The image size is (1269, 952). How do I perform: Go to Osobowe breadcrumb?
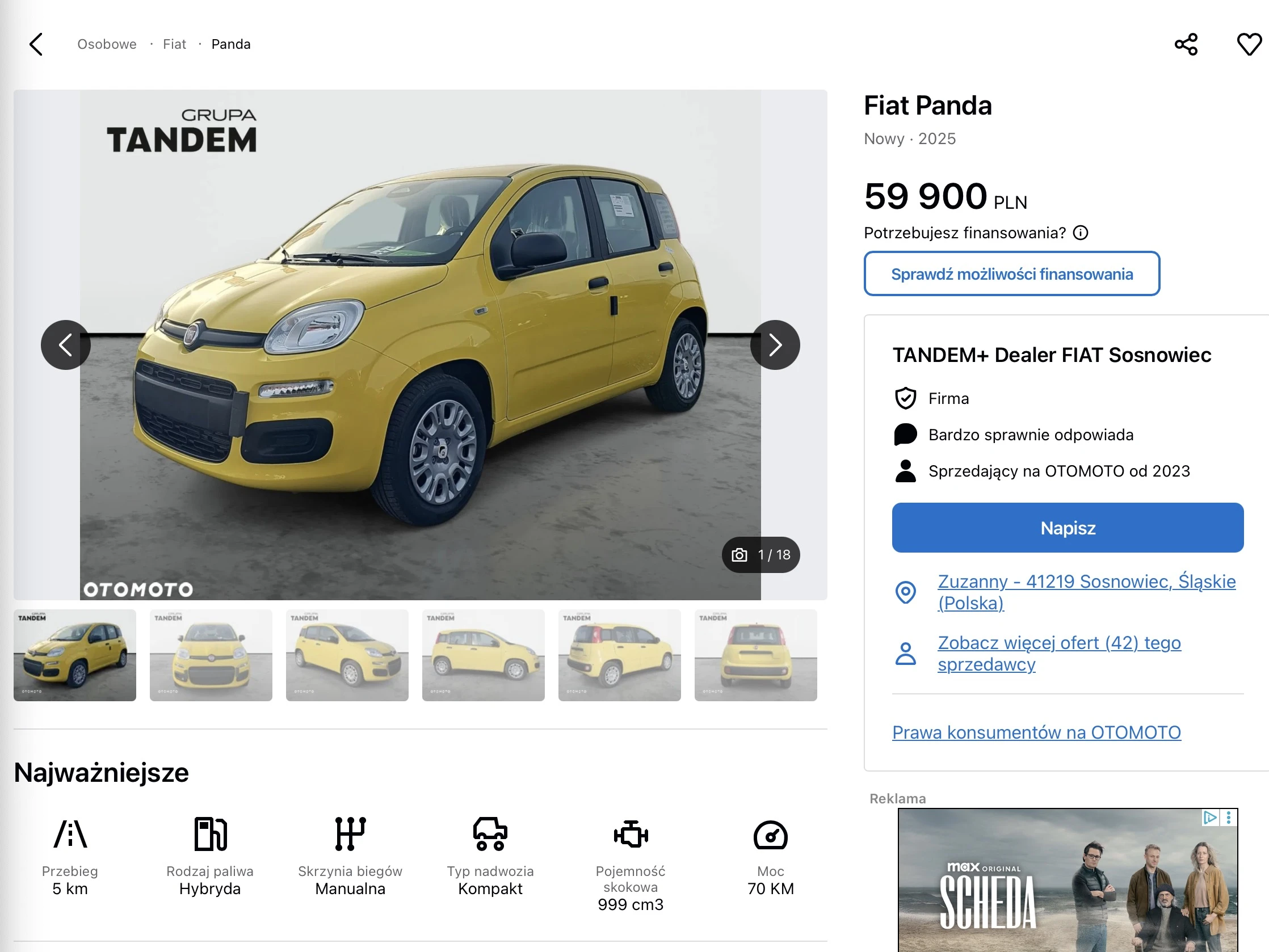coord(107,44)
